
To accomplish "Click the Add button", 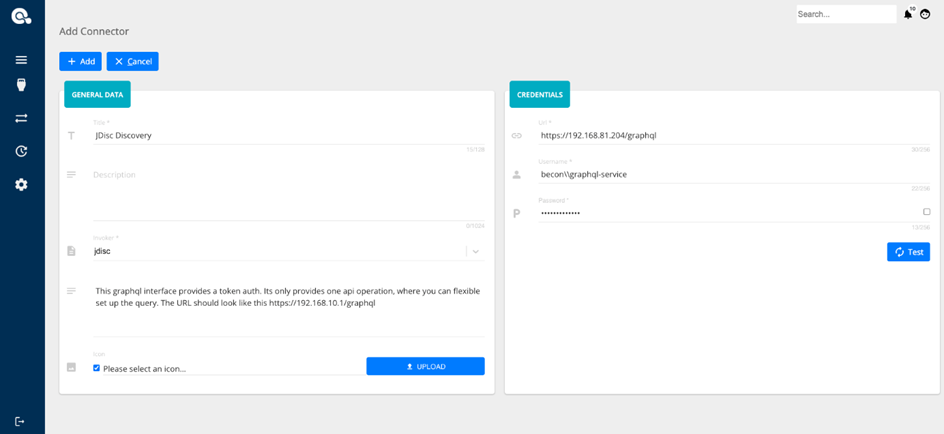I will coord(80,62).
